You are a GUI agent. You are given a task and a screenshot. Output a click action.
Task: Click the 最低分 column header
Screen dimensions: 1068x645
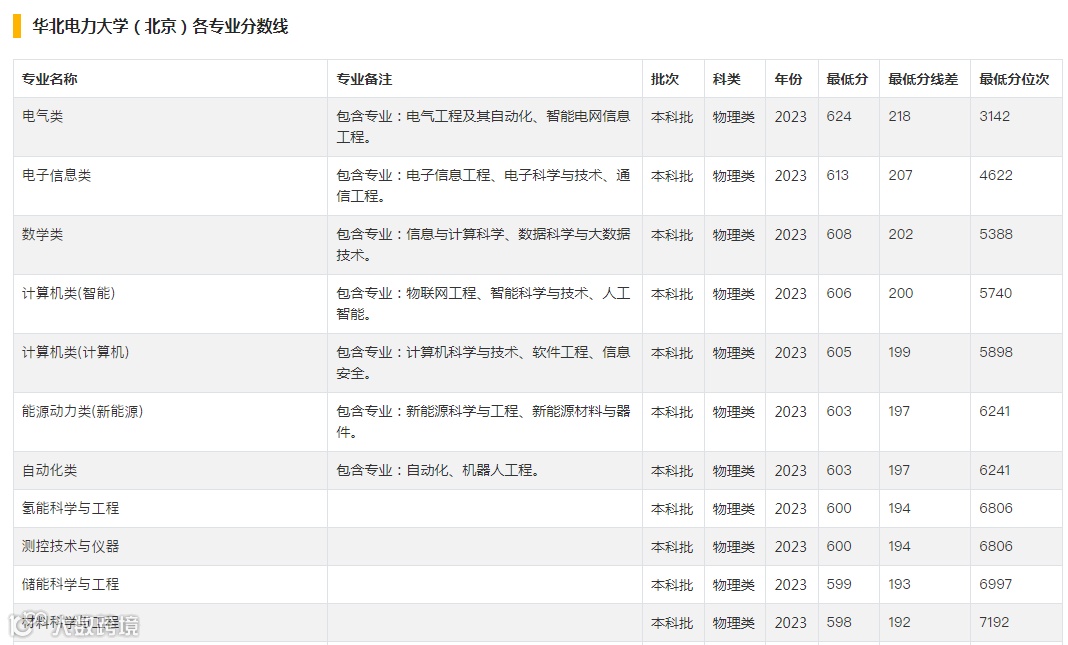coord(847,79)
